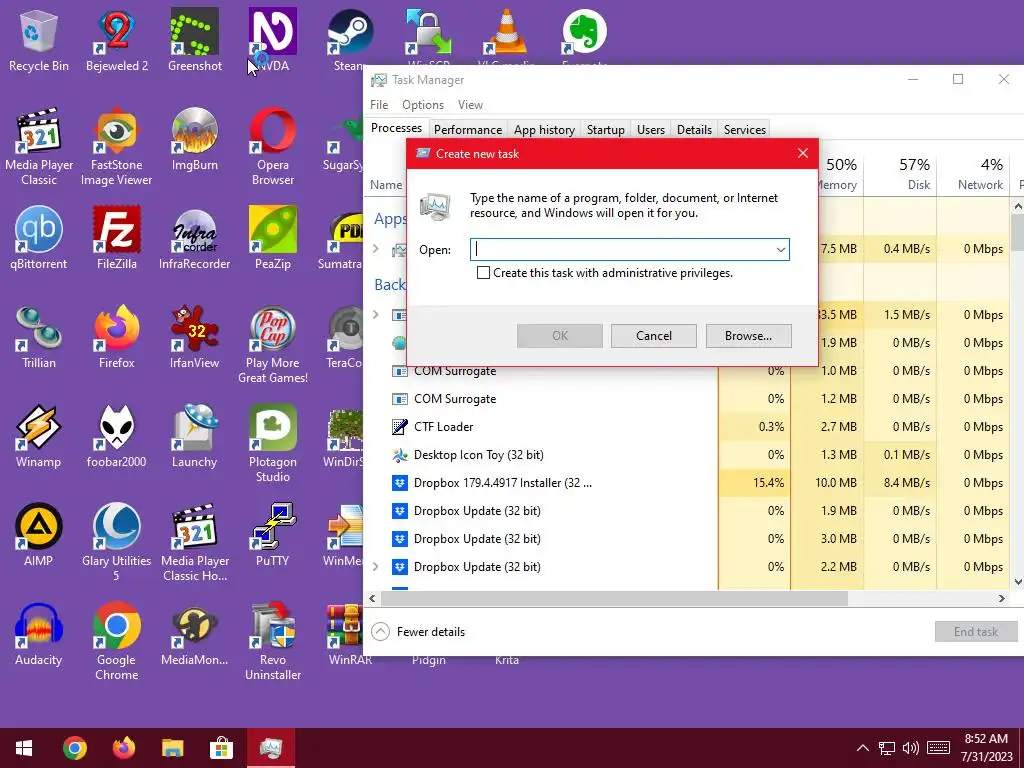The image size is (1024, 768).
Task: Switch to the Performance tab
Action: pos(468,129)
